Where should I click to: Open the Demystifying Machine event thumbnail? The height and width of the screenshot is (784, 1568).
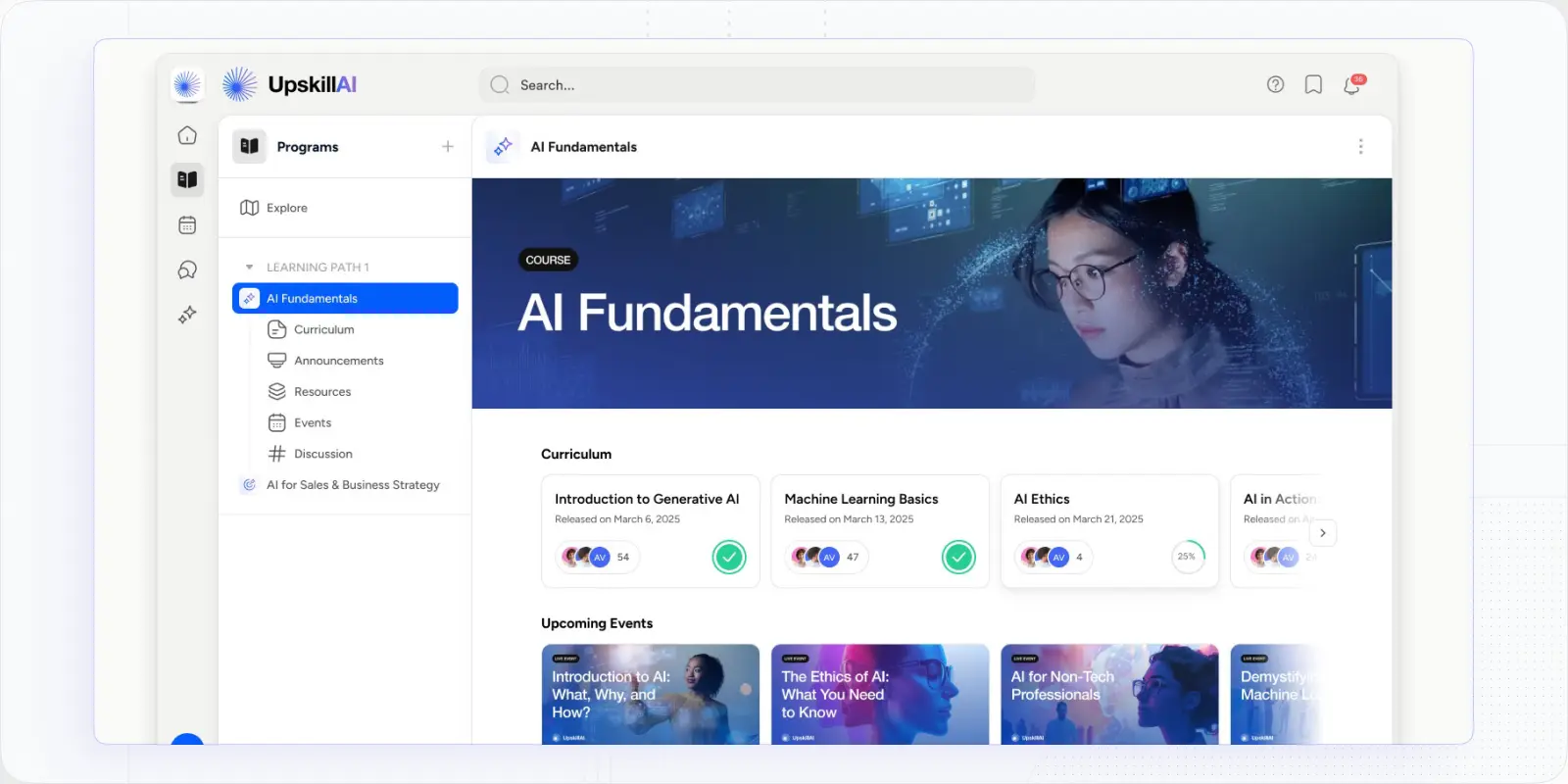(x=1276, y=694)
